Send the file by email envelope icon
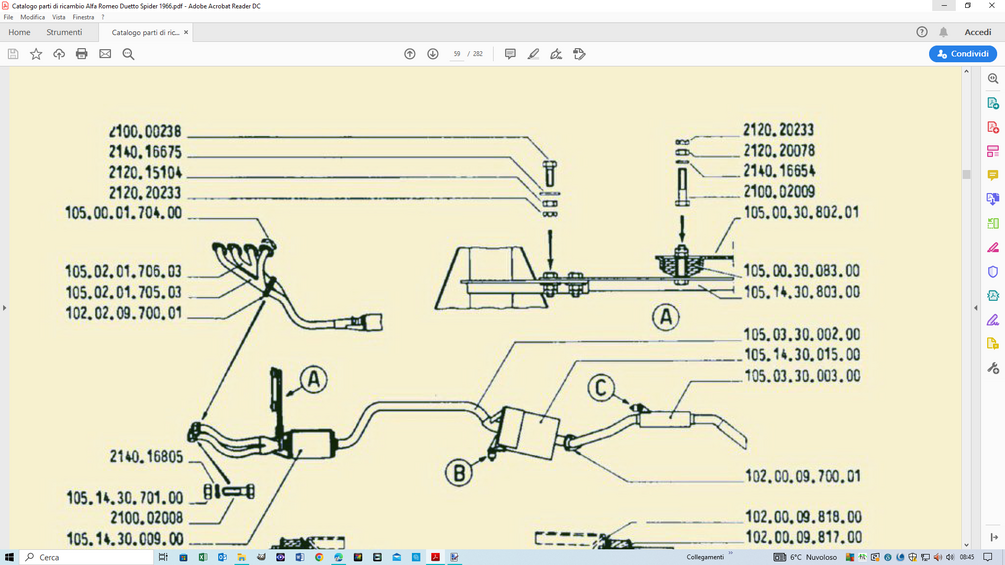Viewport: 1005px width, 565px height. pyautogui.click(x=105, y=54)
